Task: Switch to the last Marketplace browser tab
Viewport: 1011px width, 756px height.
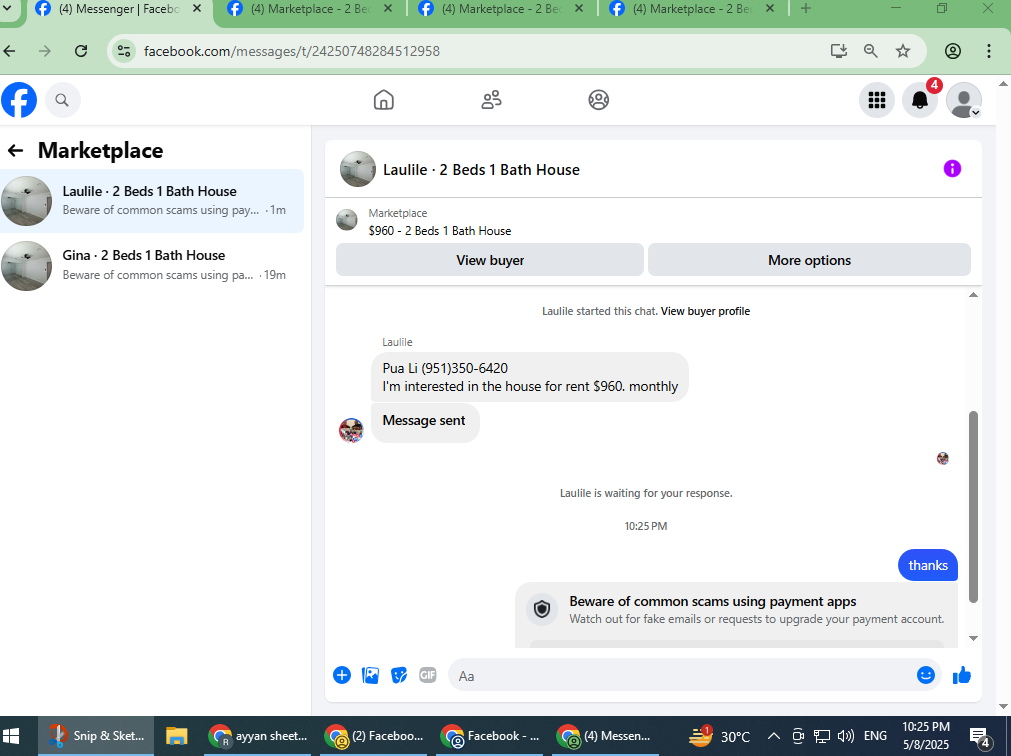Action: (691, 9)
